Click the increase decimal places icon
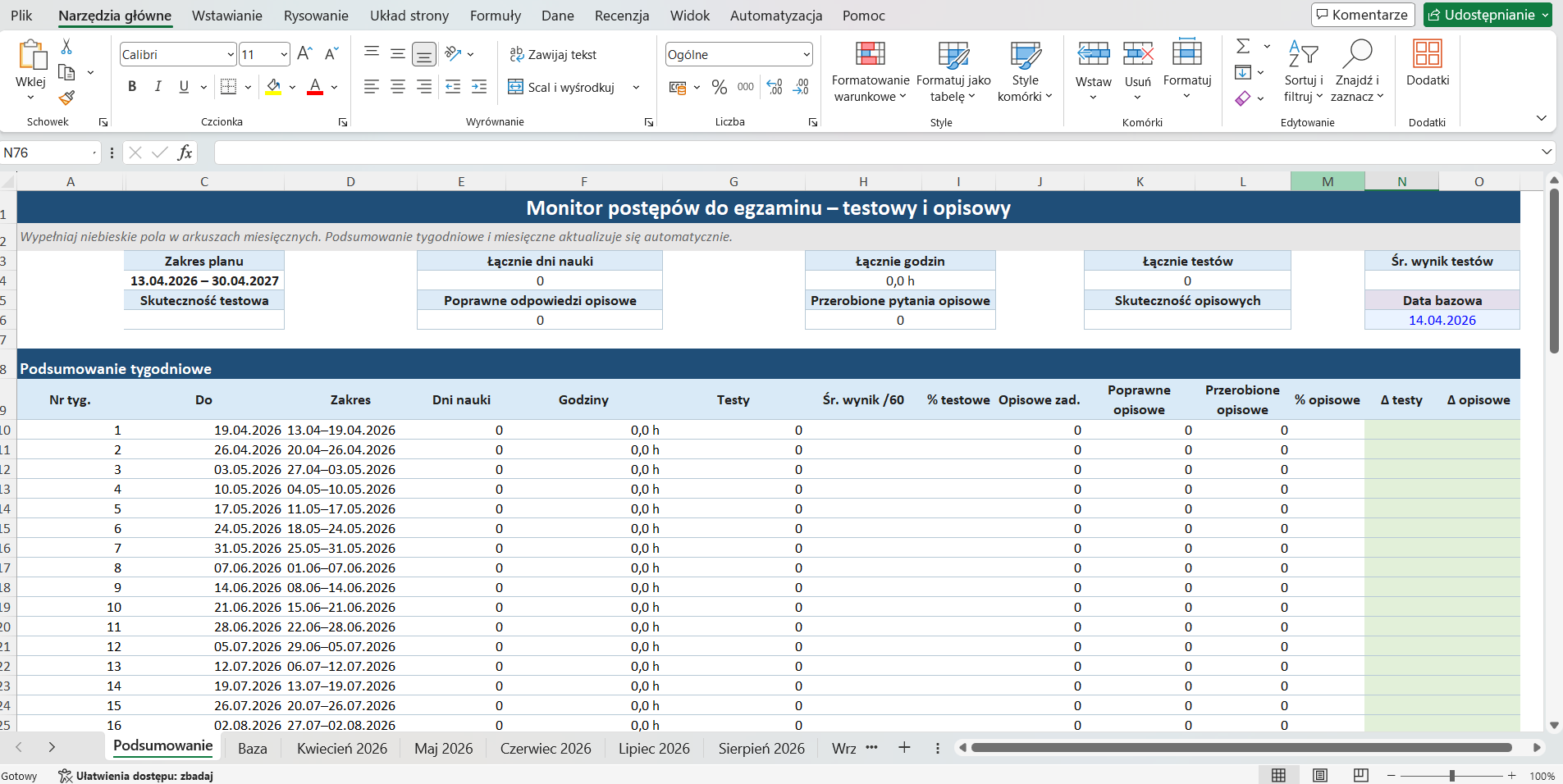Viewport: 1563px width, 784px height. pyautogui.click(x=775, y=87)
